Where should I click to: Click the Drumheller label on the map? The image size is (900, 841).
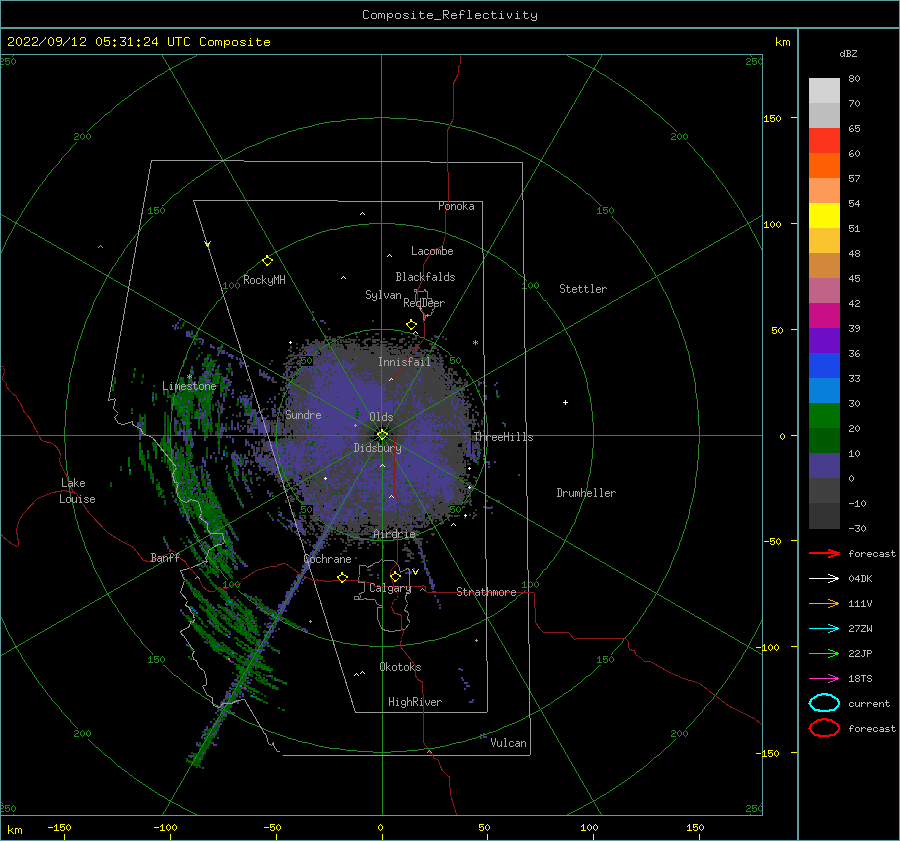[x=586, y=493]
